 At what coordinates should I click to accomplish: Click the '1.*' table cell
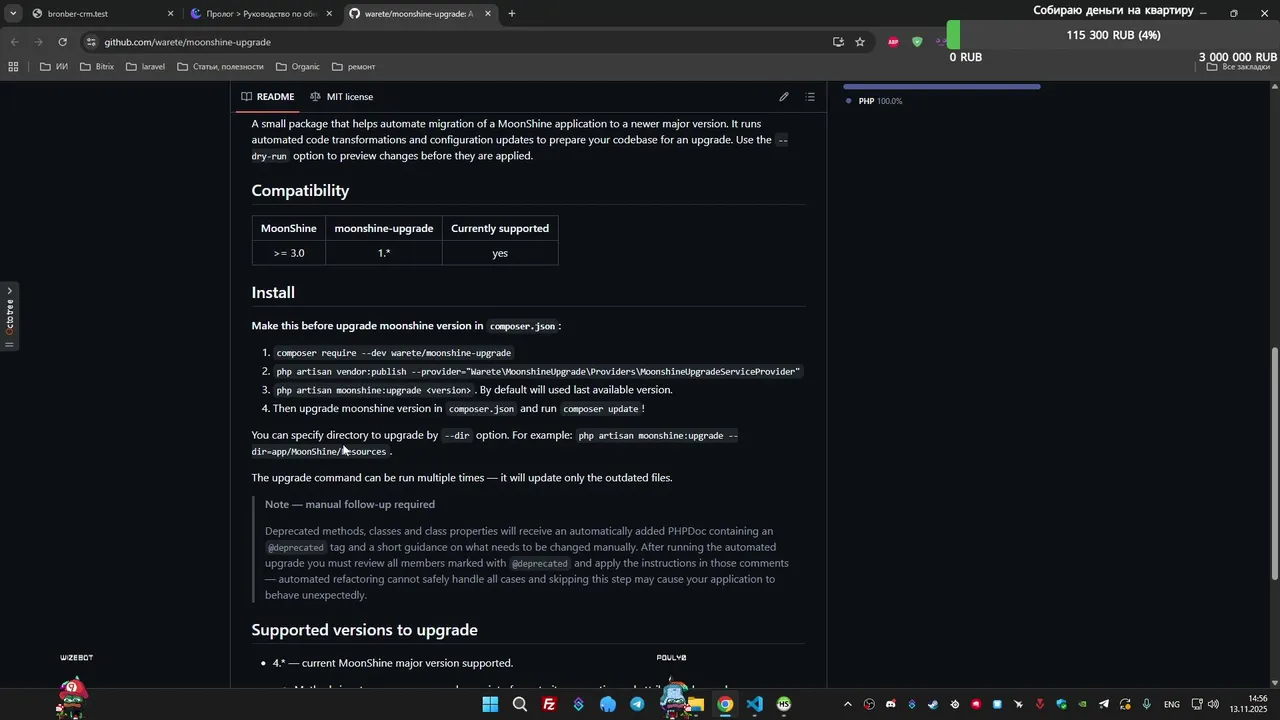pyautogui.click(x=384, y=253)
